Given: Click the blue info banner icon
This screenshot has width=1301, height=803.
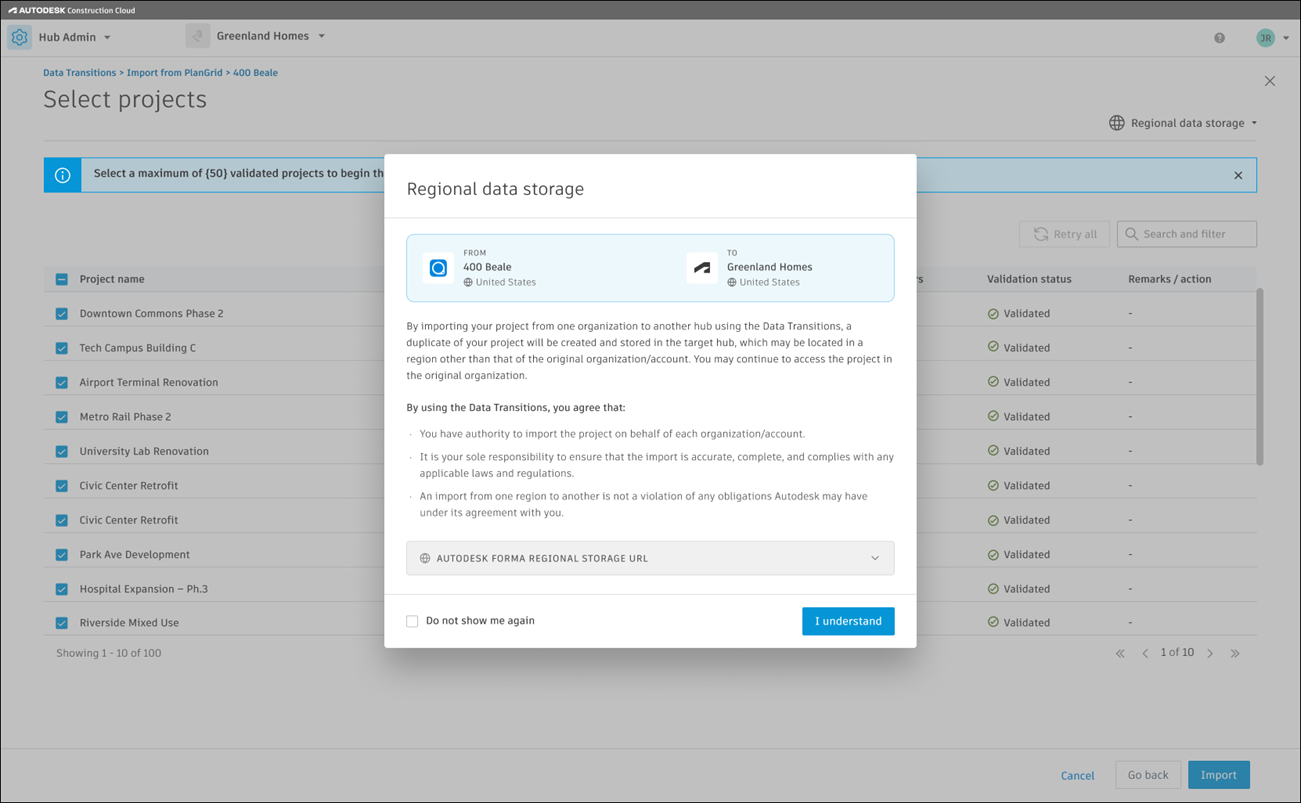Looking at the screenshot, I should click(62, 175).
